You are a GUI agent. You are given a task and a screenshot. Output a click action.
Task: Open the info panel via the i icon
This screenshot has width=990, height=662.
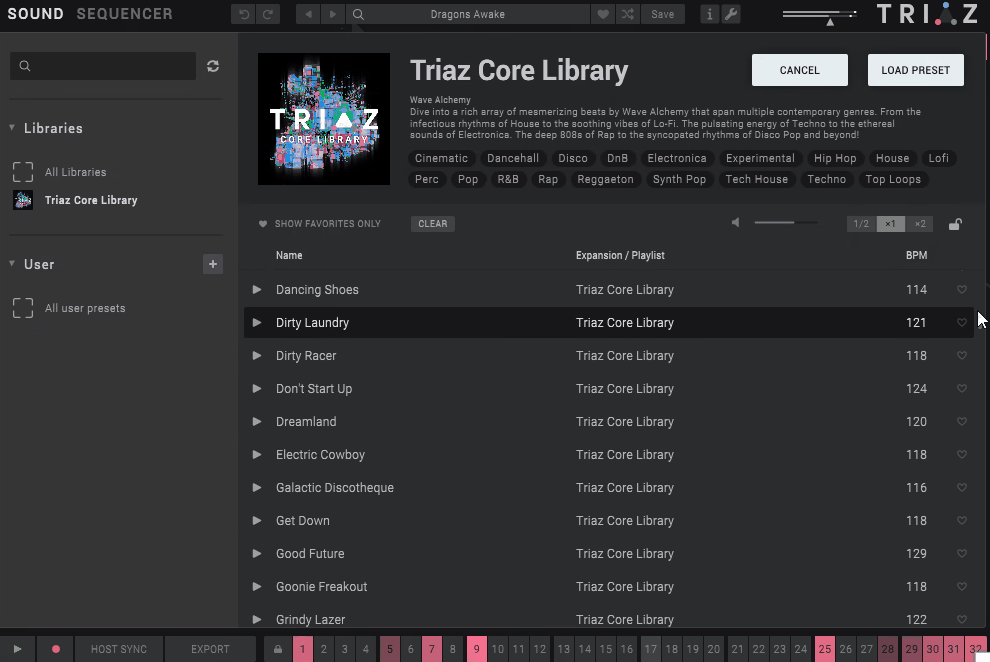(x=709, y=14)
